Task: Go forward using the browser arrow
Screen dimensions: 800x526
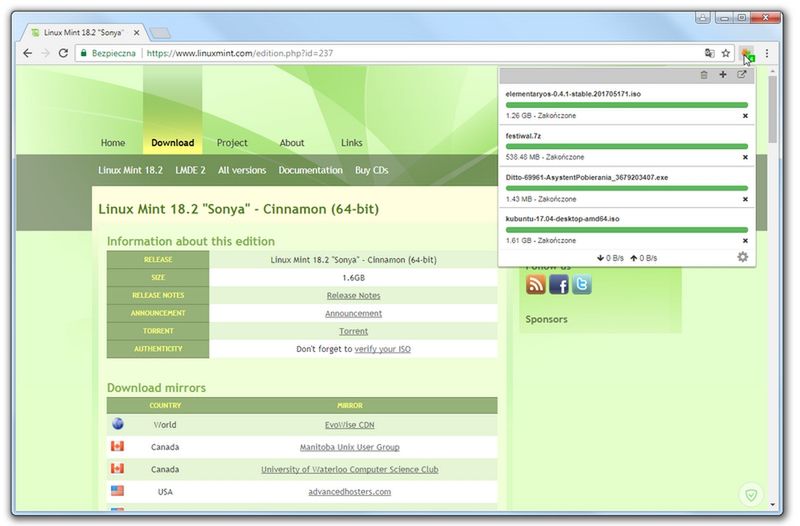Action: pyautogui.click(x=45, y=53)
